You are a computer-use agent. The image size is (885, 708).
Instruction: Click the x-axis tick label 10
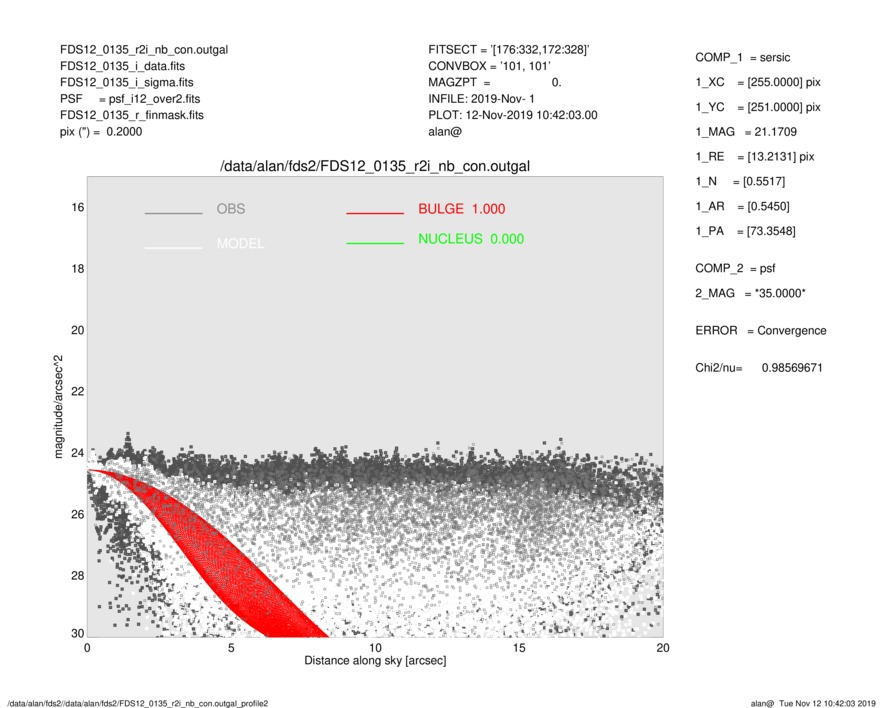pyautogui.click(x=375, y=648)
